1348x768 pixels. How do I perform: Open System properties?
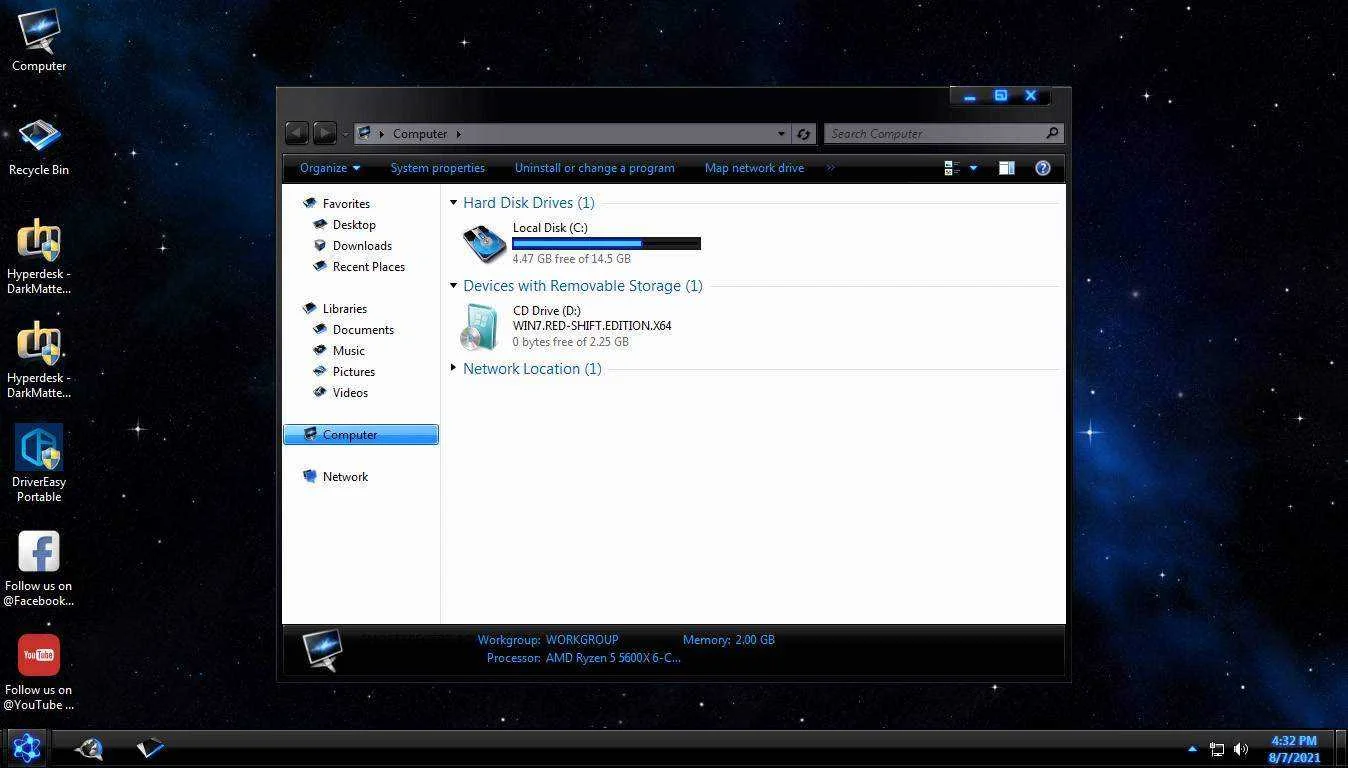pos(438,168)
